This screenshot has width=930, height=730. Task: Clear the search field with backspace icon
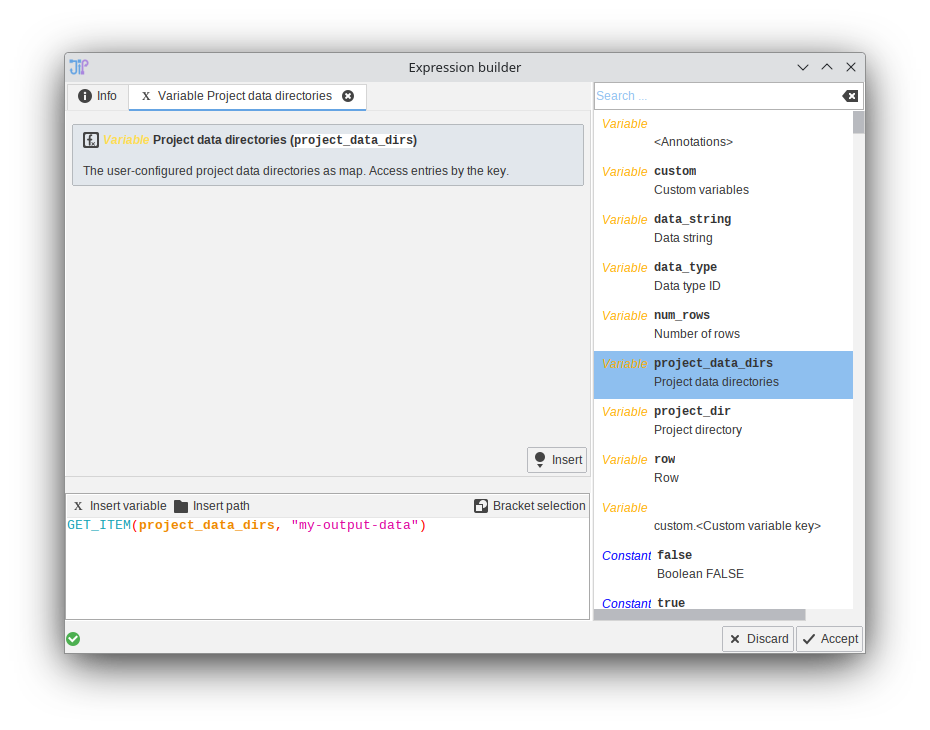849,96
